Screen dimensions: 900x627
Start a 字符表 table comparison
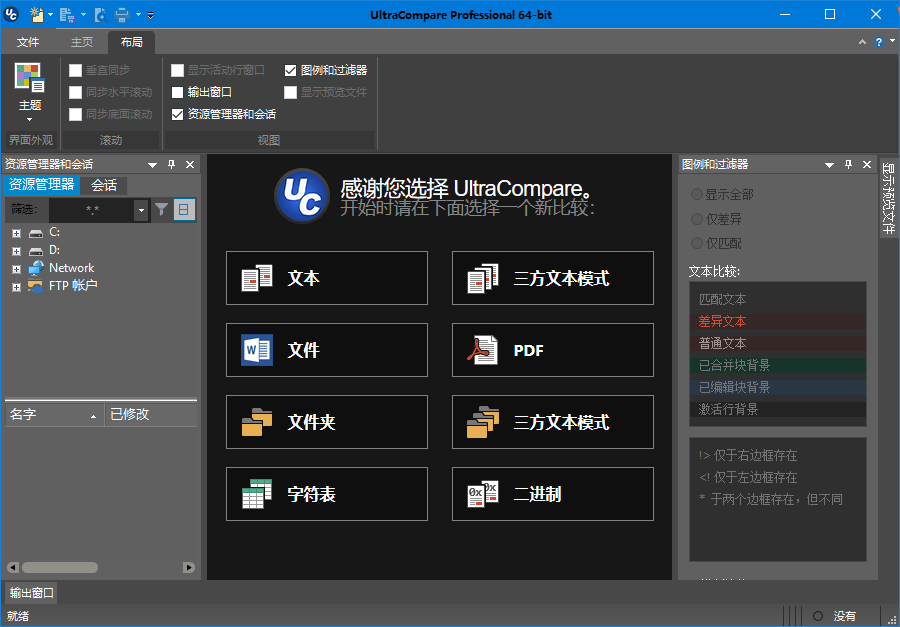point(326,494)
